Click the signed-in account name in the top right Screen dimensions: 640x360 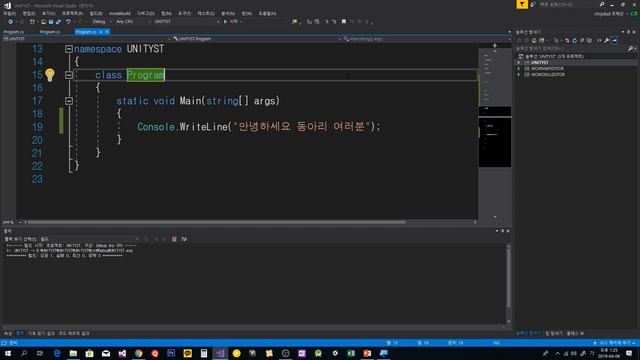pos(608,14)
